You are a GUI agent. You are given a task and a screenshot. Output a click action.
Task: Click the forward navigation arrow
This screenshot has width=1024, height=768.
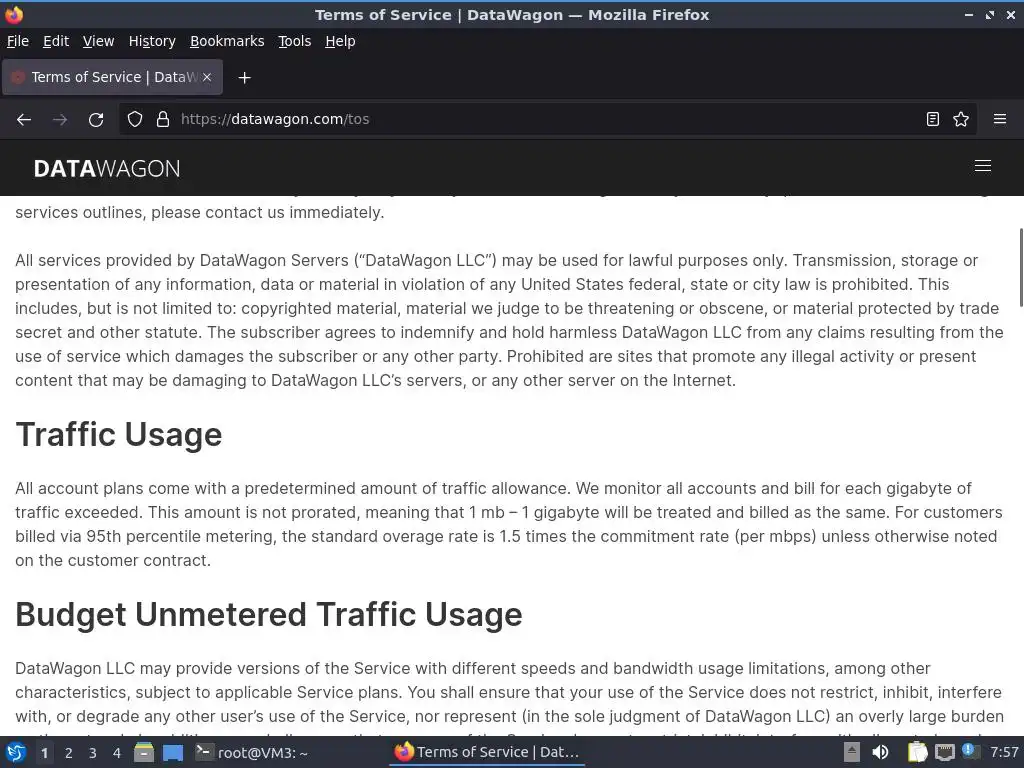click(60, 120)
